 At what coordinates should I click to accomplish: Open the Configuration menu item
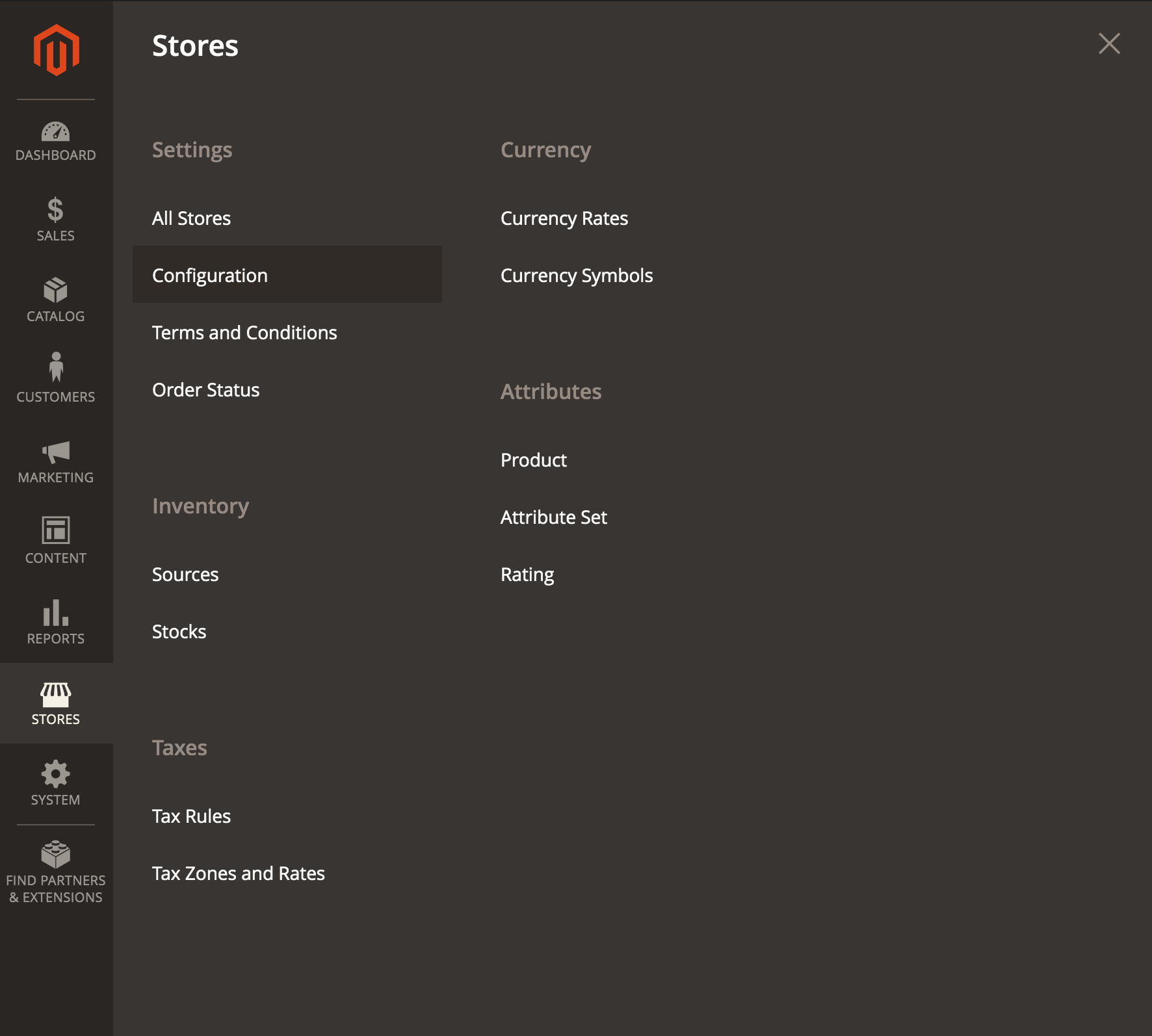point(210,276)
